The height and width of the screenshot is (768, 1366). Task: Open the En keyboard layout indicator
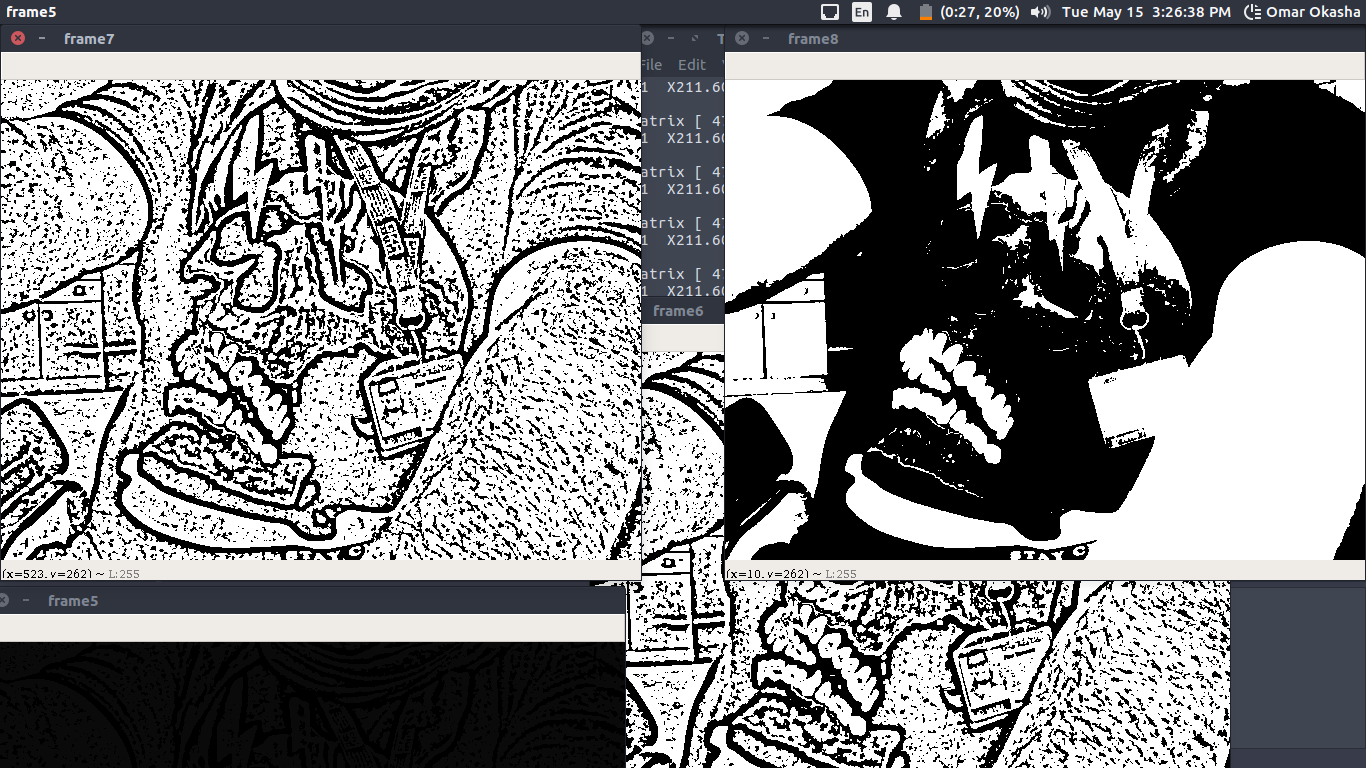pos(861,12)
